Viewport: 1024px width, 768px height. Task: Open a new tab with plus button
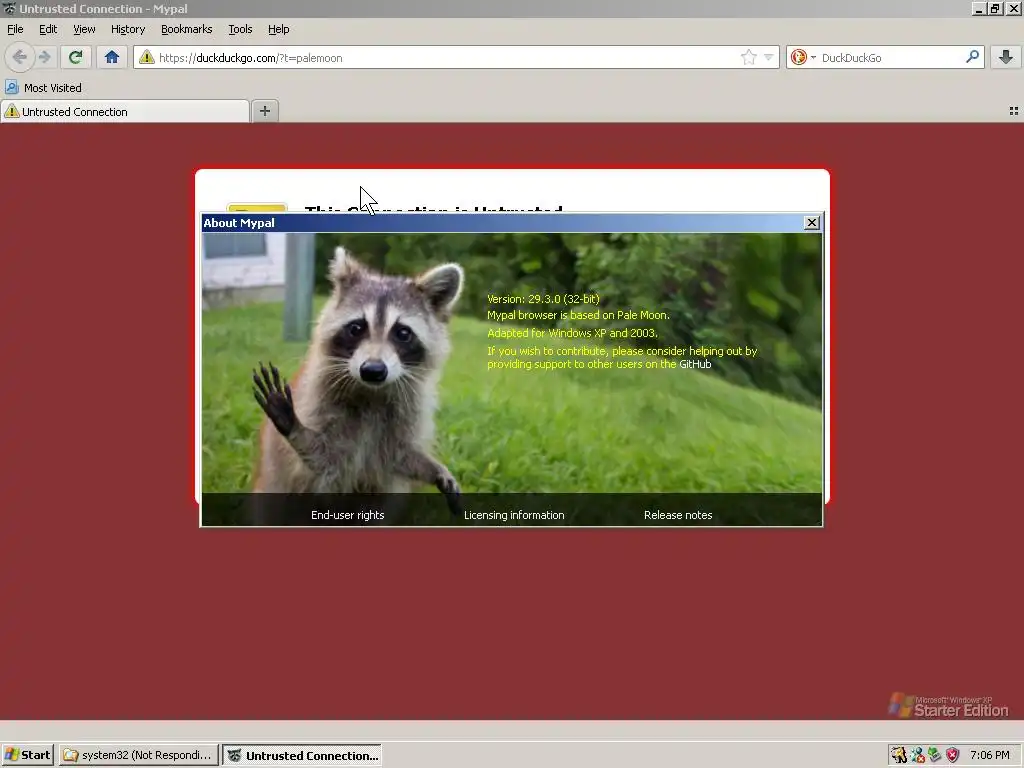[264, 111]
